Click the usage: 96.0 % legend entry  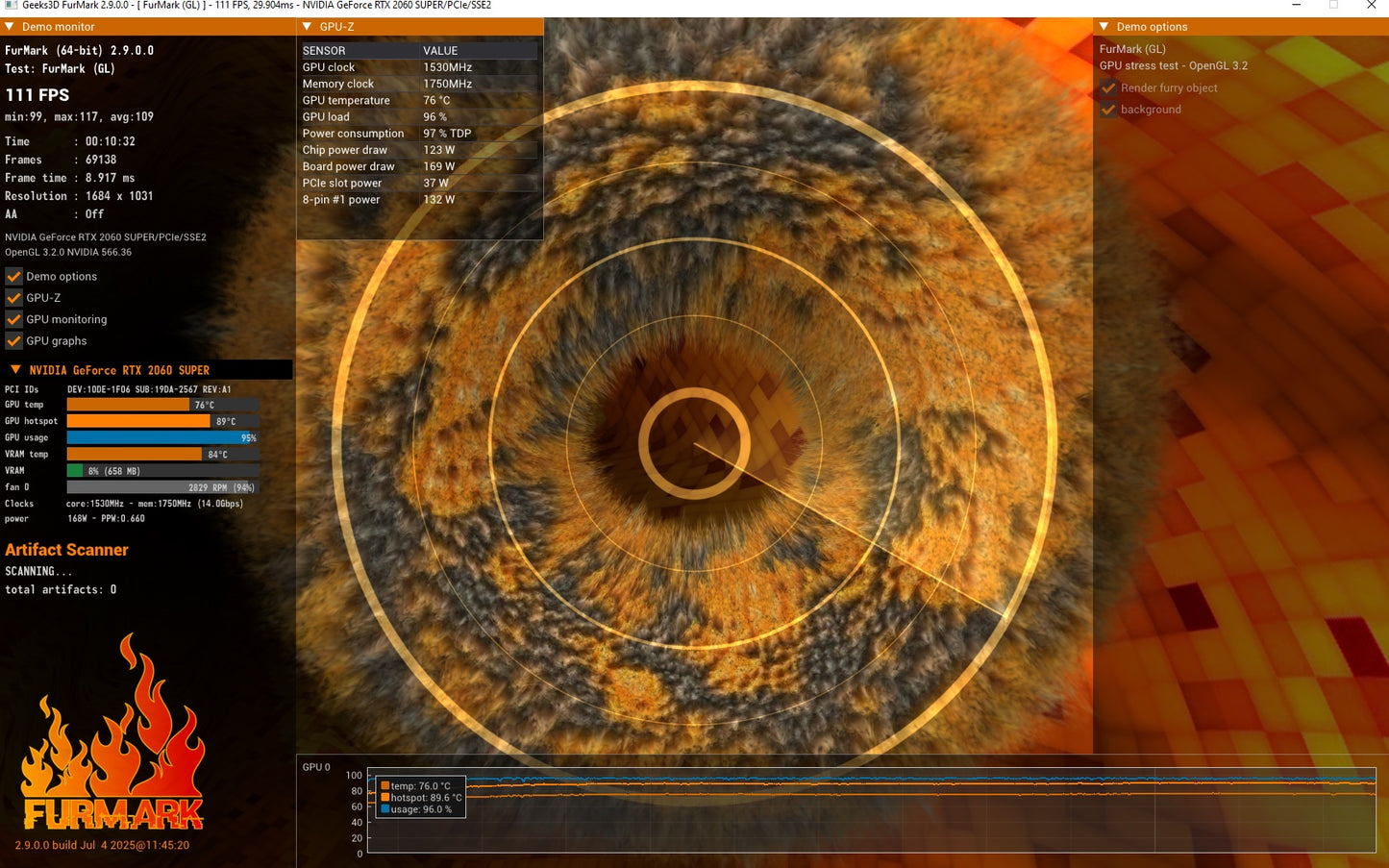416,809
